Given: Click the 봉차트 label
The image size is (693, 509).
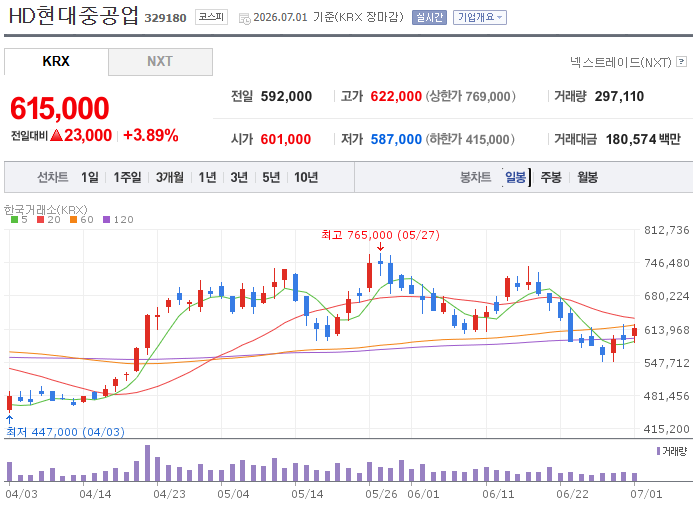Looking at the screenshot, I should pos(476,177).
